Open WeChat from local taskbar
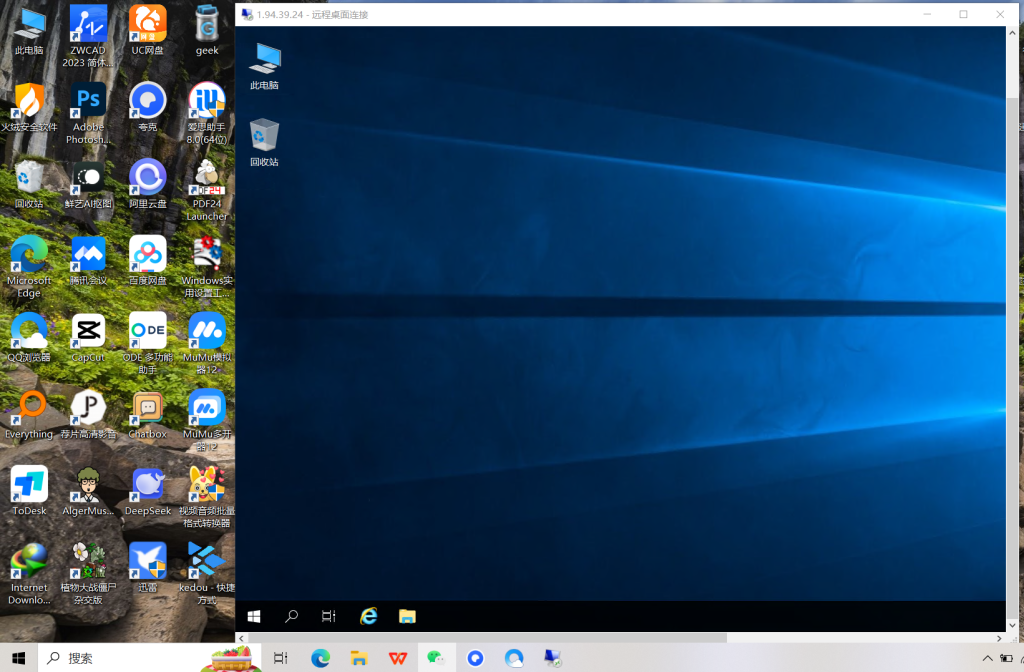The width and height of the screenshot is (1024, 672). [436, 658]
